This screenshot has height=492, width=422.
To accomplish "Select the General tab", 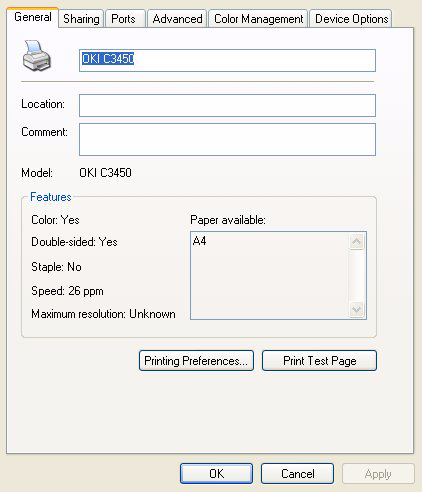I will [x=33, y=17].
